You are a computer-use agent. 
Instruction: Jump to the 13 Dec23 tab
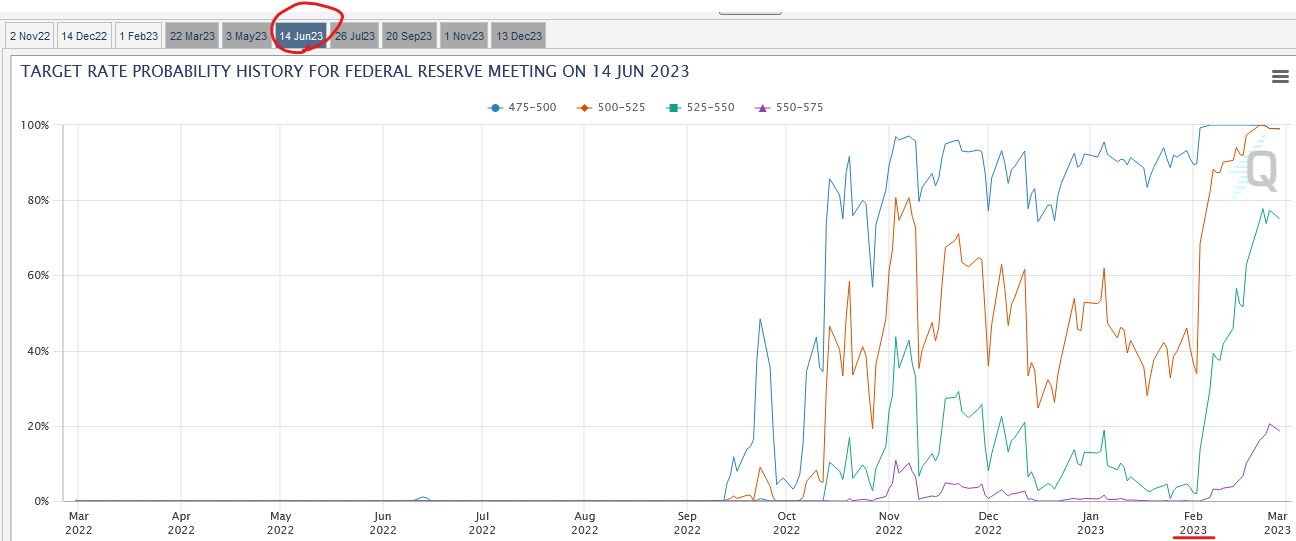518,36
